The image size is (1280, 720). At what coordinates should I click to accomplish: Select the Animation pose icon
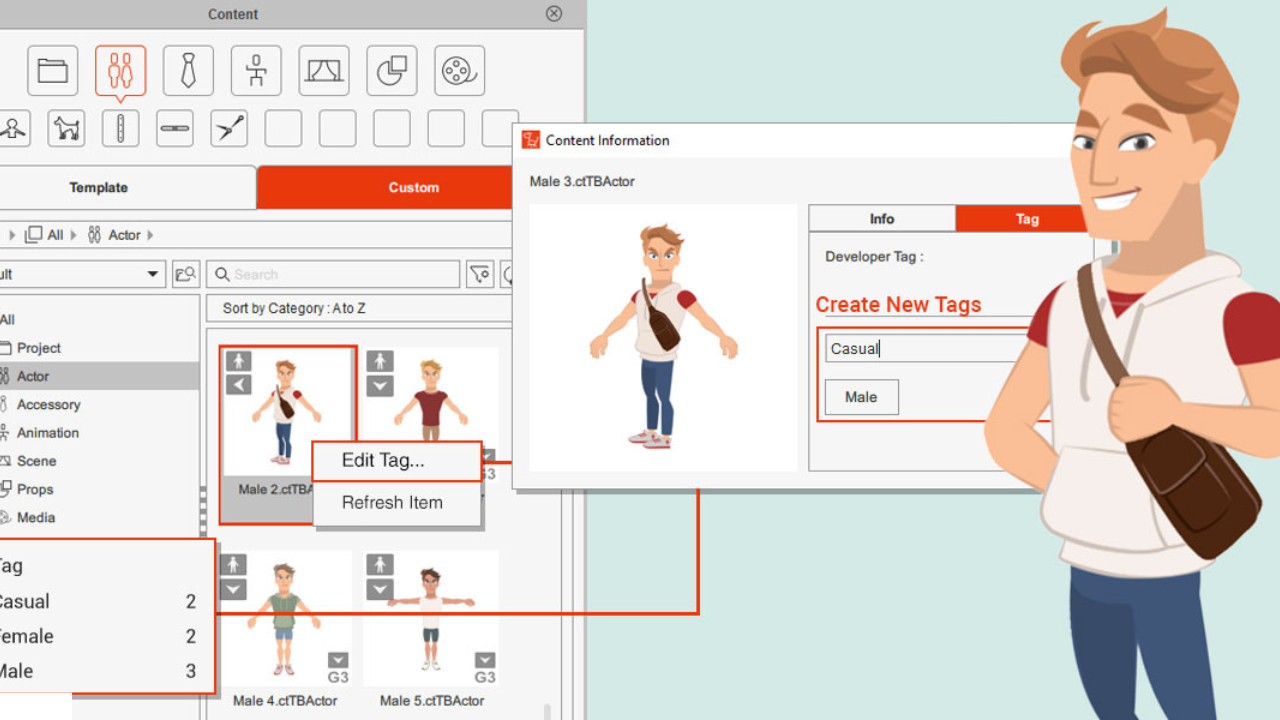[x=256, y=71]
